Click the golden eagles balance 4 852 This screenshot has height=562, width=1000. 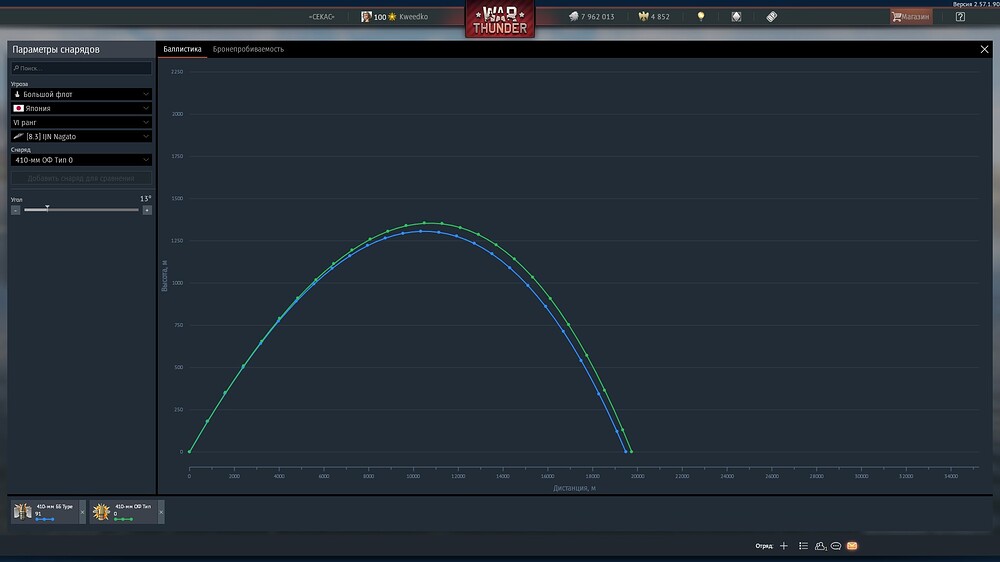pos(654,17)
